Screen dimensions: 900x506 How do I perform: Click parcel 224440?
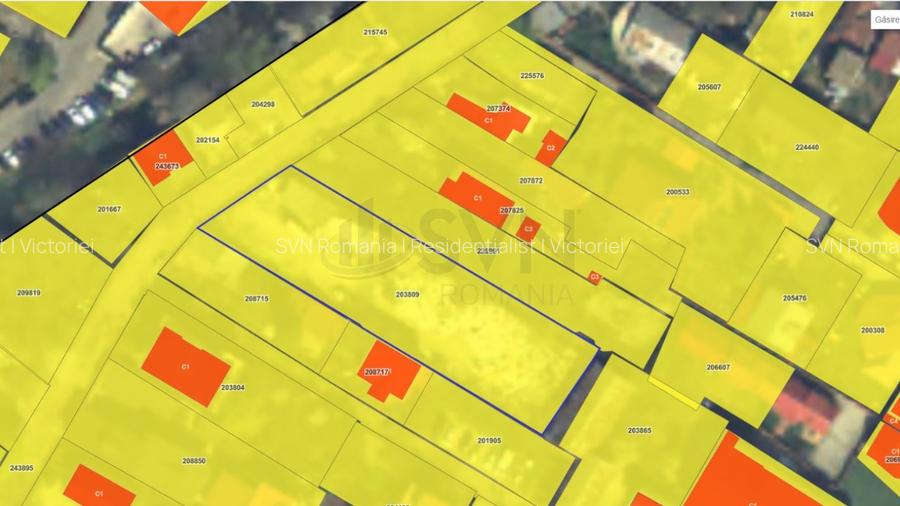806,147
